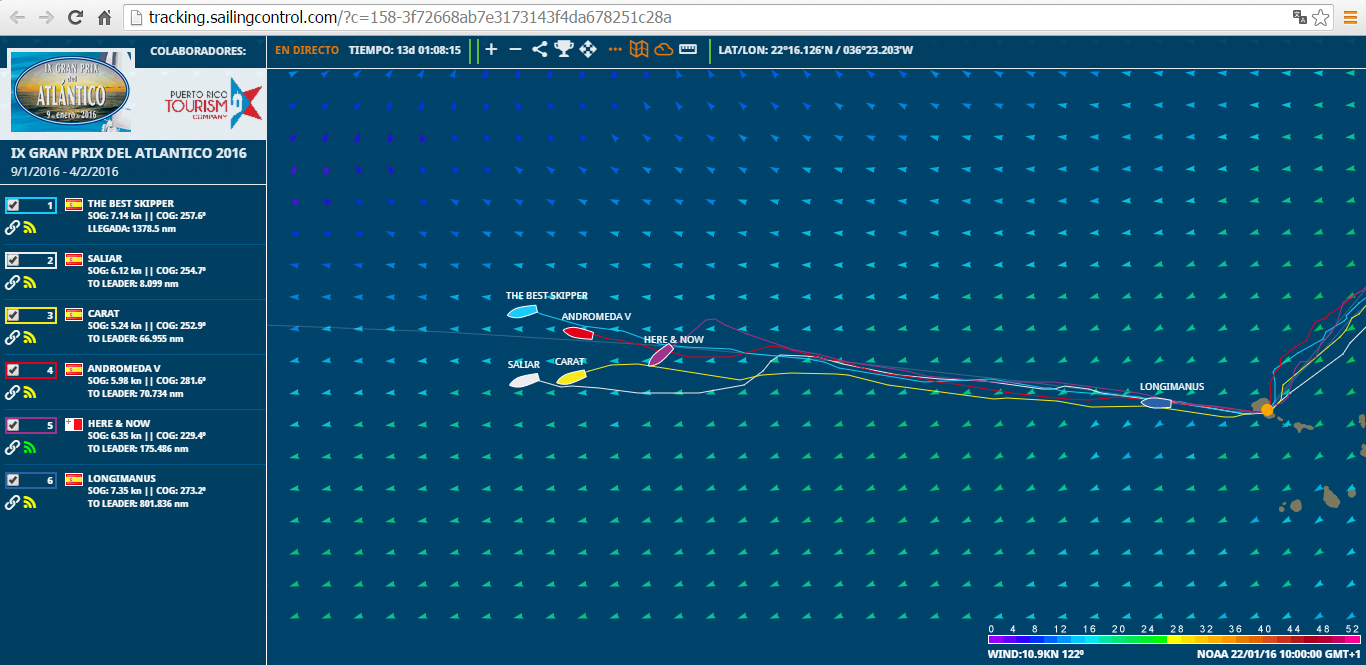This screenshot has width=1366, height=665.
Task: Click the EN DIRECTO live mode label
Action: 307,50
